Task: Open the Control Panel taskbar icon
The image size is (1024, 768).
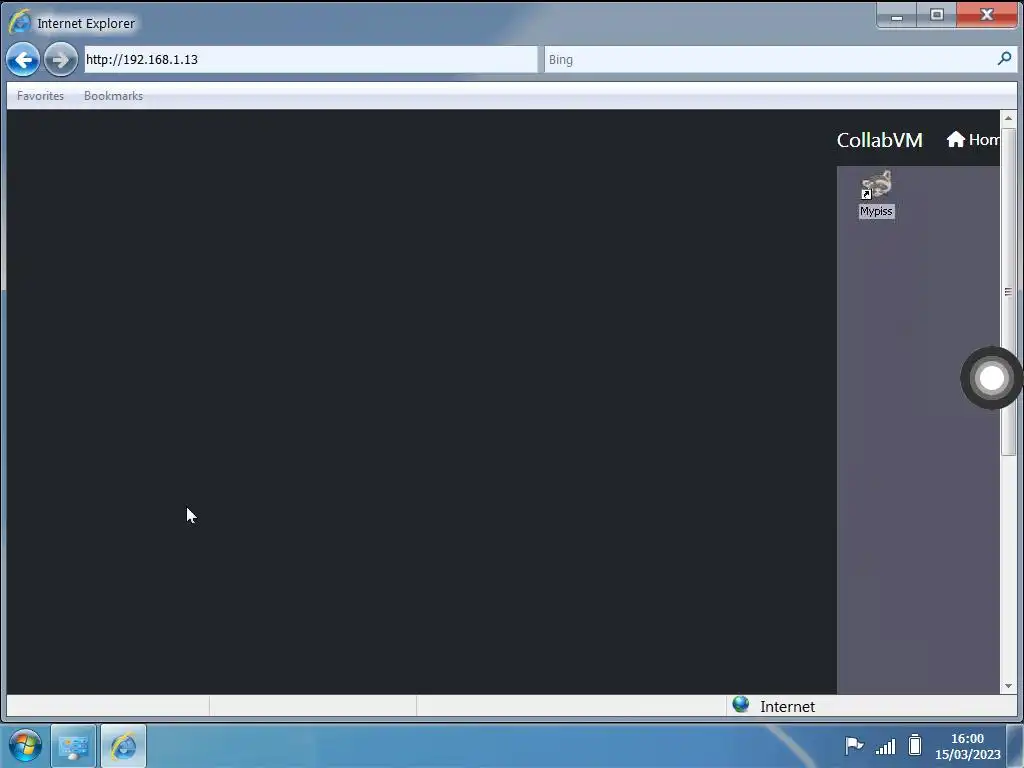Action: coord(73,746)
